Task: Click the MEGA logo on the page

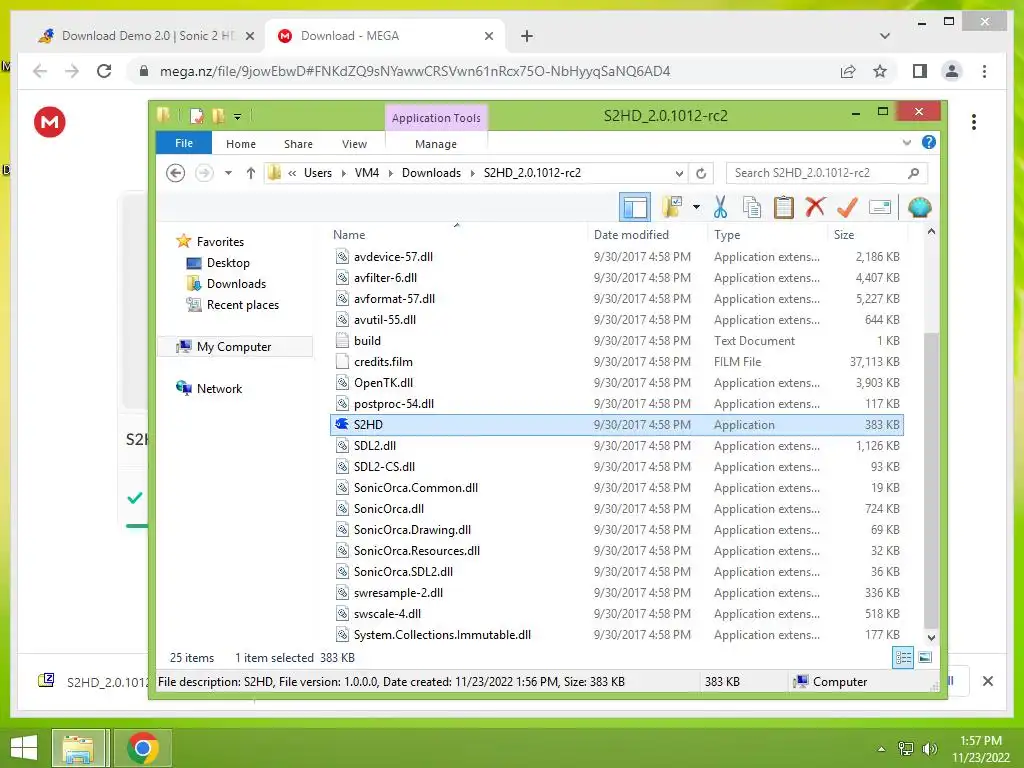Action: click(x=50, y=121)
